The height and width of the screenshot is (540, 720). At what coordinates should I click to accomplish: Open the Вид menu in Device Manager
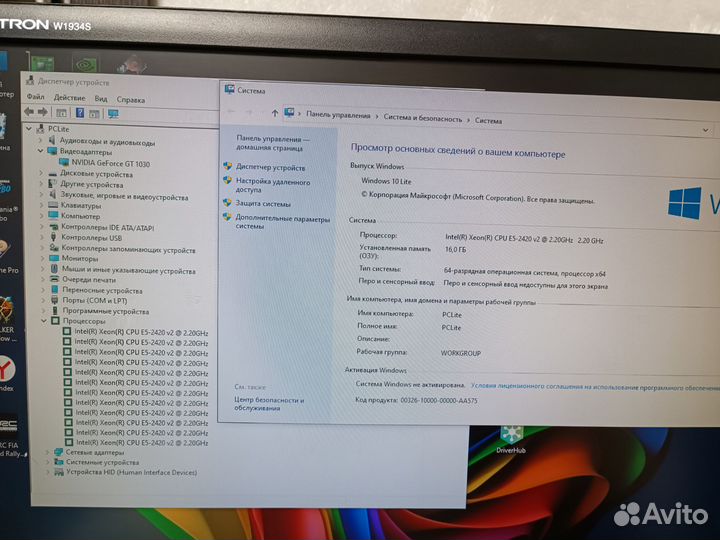(100, 99)
